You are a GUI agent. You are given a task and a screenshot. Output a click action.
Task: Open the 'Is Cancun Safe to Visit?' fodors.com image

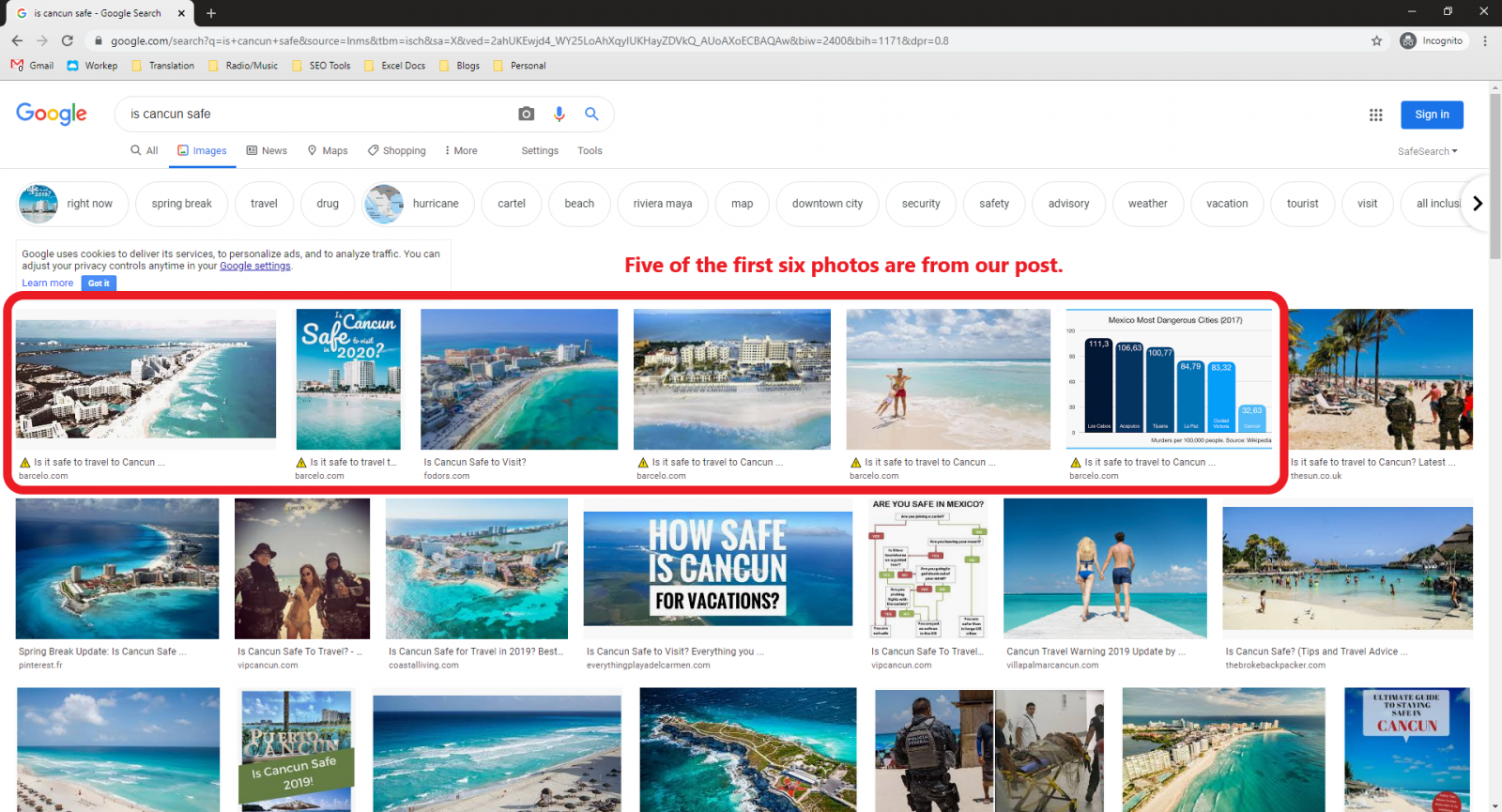(519, 379)
